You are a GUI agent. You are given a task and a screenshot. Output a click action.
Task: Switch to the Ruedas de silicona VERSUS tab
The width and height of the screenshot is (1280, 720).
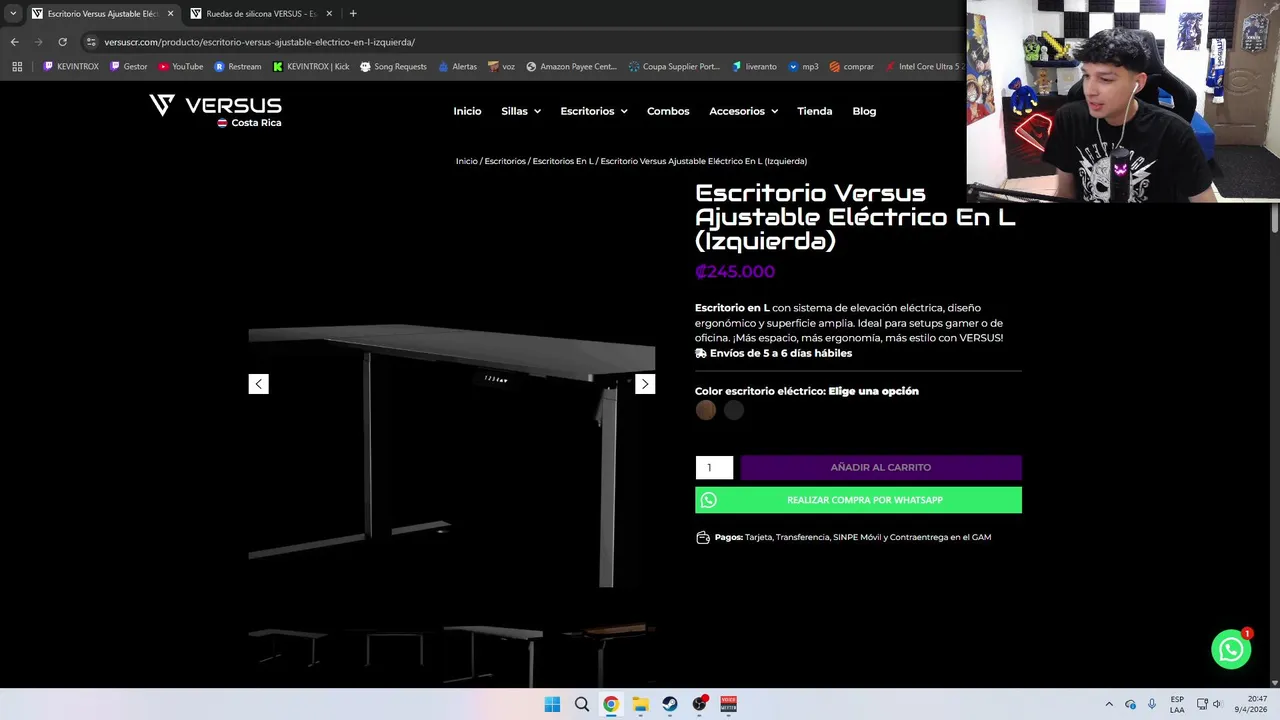[x=262, y=14]
